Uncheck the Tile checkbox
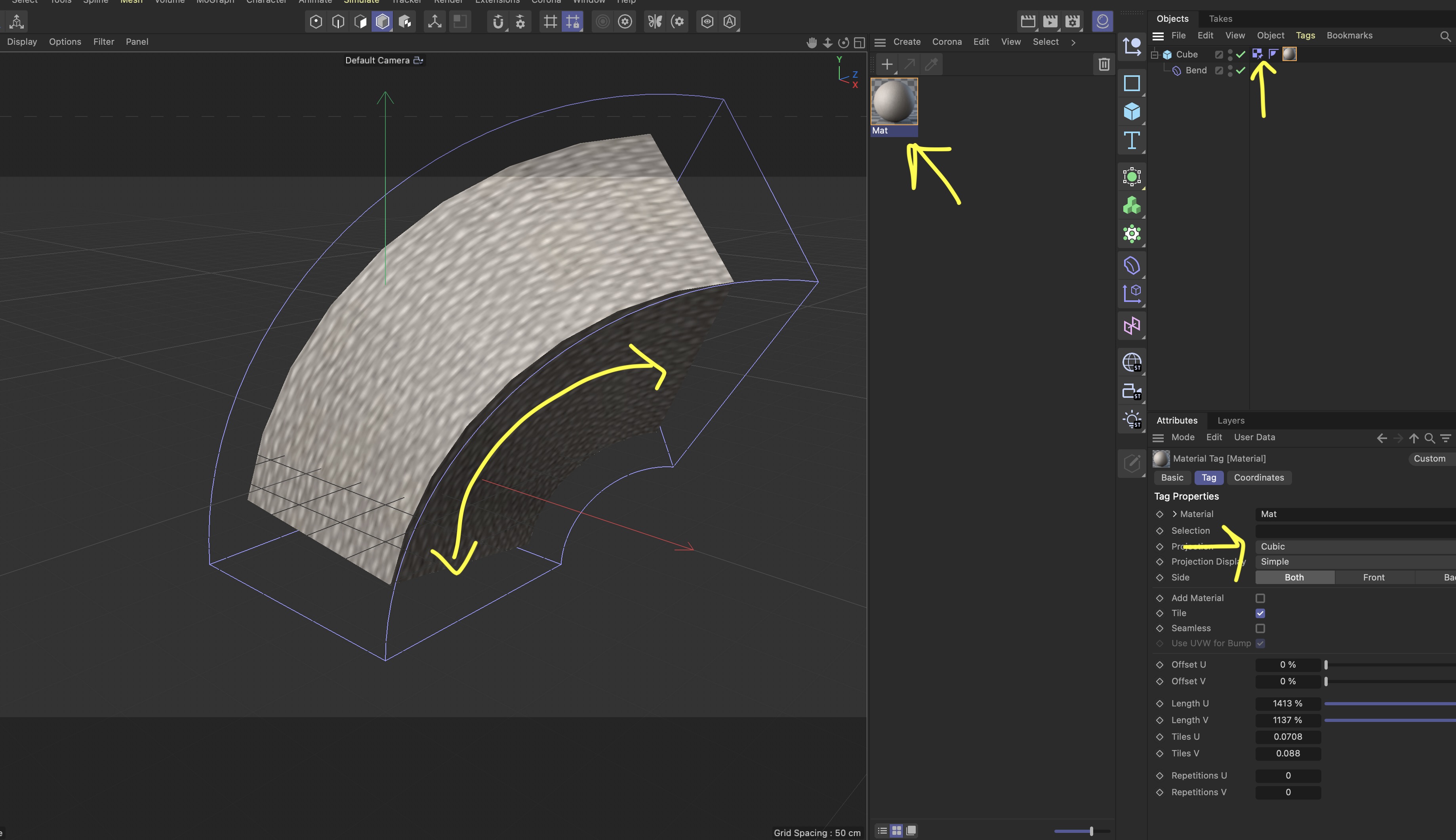 click(1260, 613)
